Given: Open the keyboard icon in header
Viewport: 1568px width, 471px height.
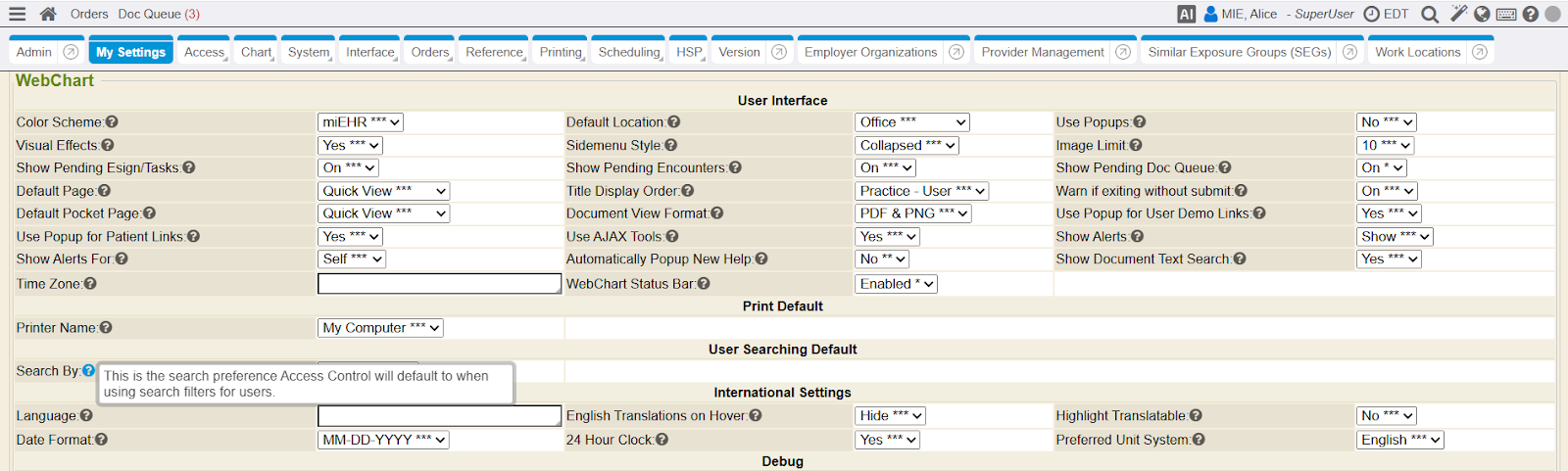Looking at the screenshot, I should pos(1506,14).
